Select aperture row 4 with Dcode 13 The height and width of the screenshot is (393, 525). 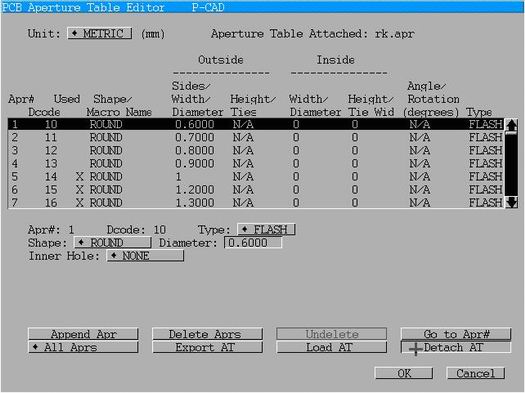[256, 164]
